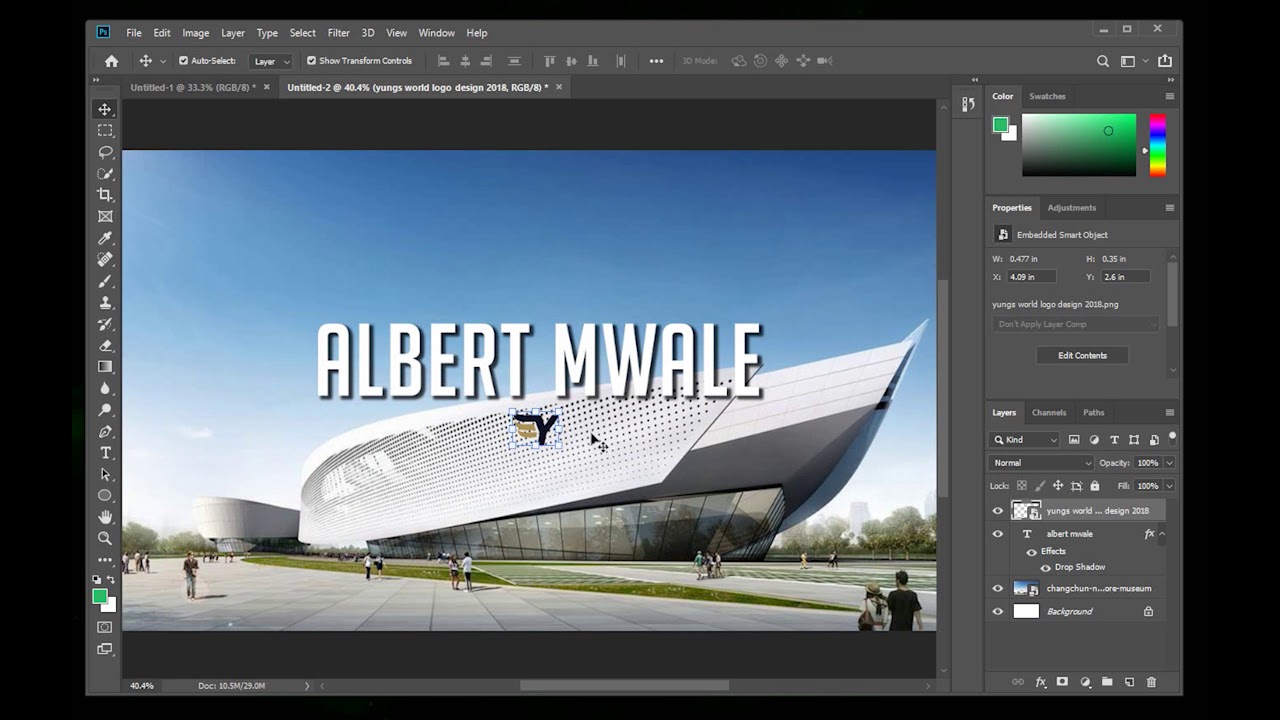Open the Layers panel menu
This screenshot has width=1280, height=720.
[1169, 412]
